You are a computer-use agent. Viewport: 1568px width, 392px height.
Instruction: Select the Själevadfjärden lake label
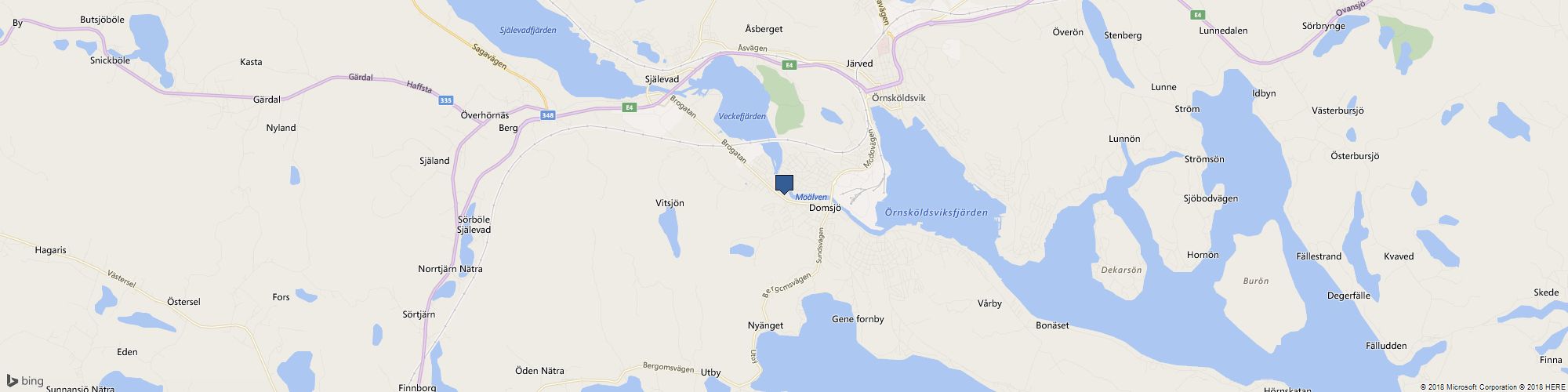coord(528,31)
